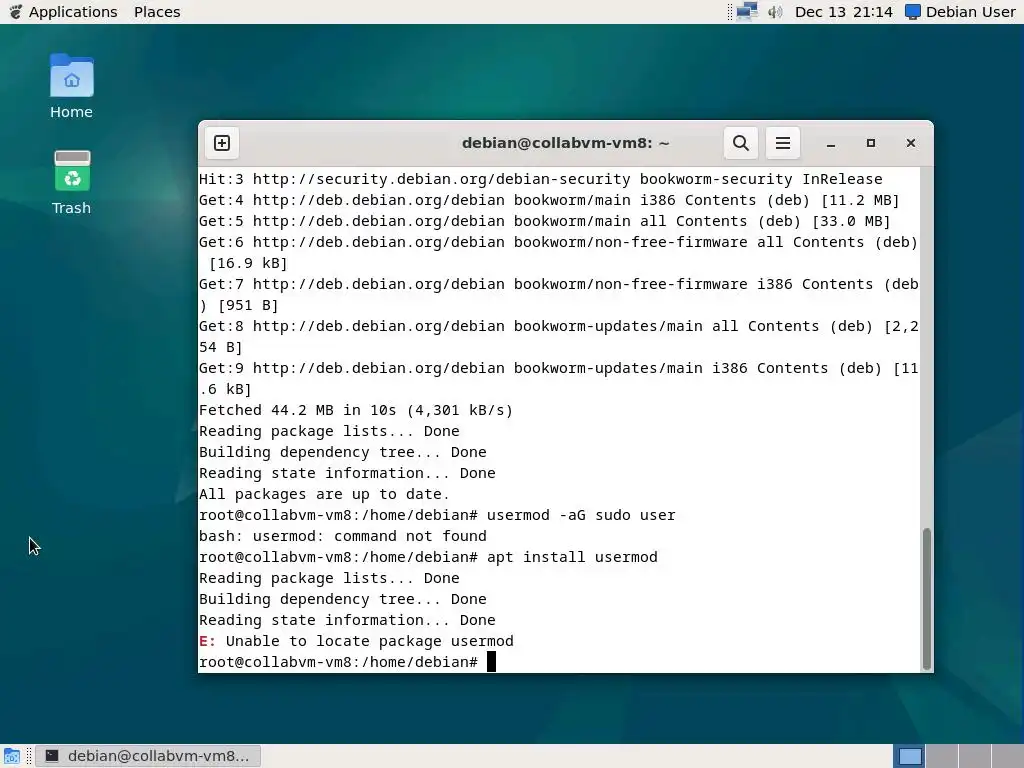Click the terminal vertical scrollbar thumb

926,599
